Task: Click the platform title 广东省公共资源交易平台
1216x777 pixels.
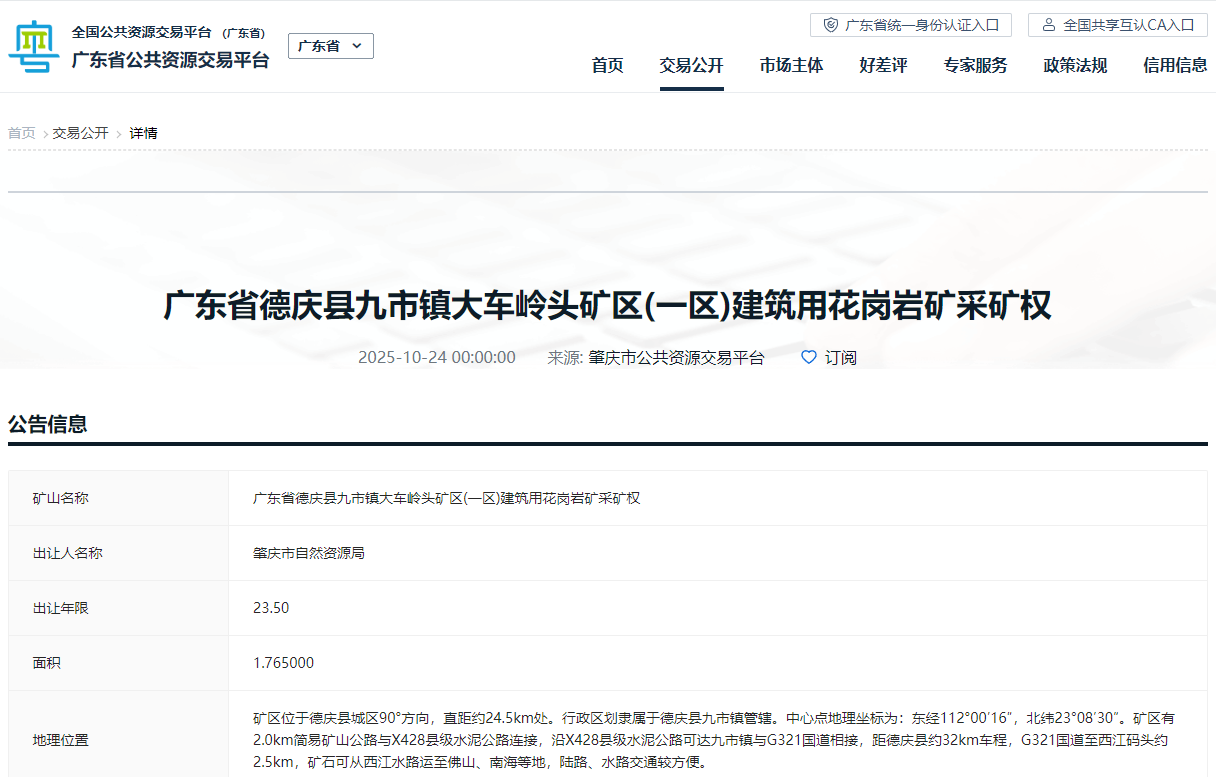Action: point(170,60)
